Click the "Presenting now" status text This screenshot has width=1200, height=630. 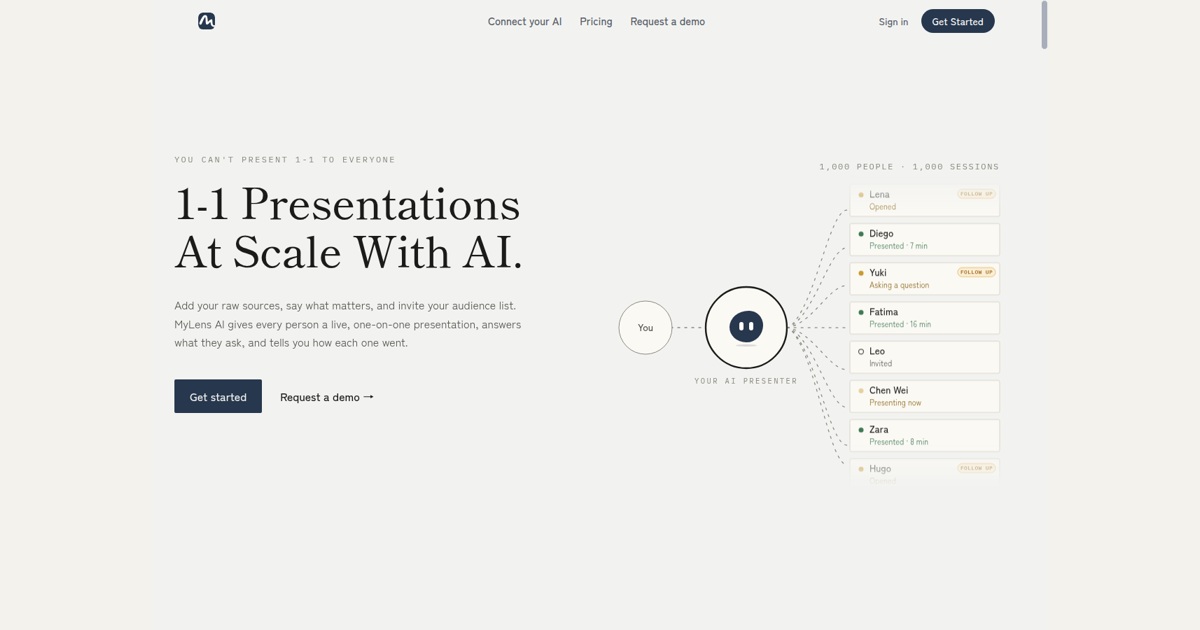coord(895,403)
